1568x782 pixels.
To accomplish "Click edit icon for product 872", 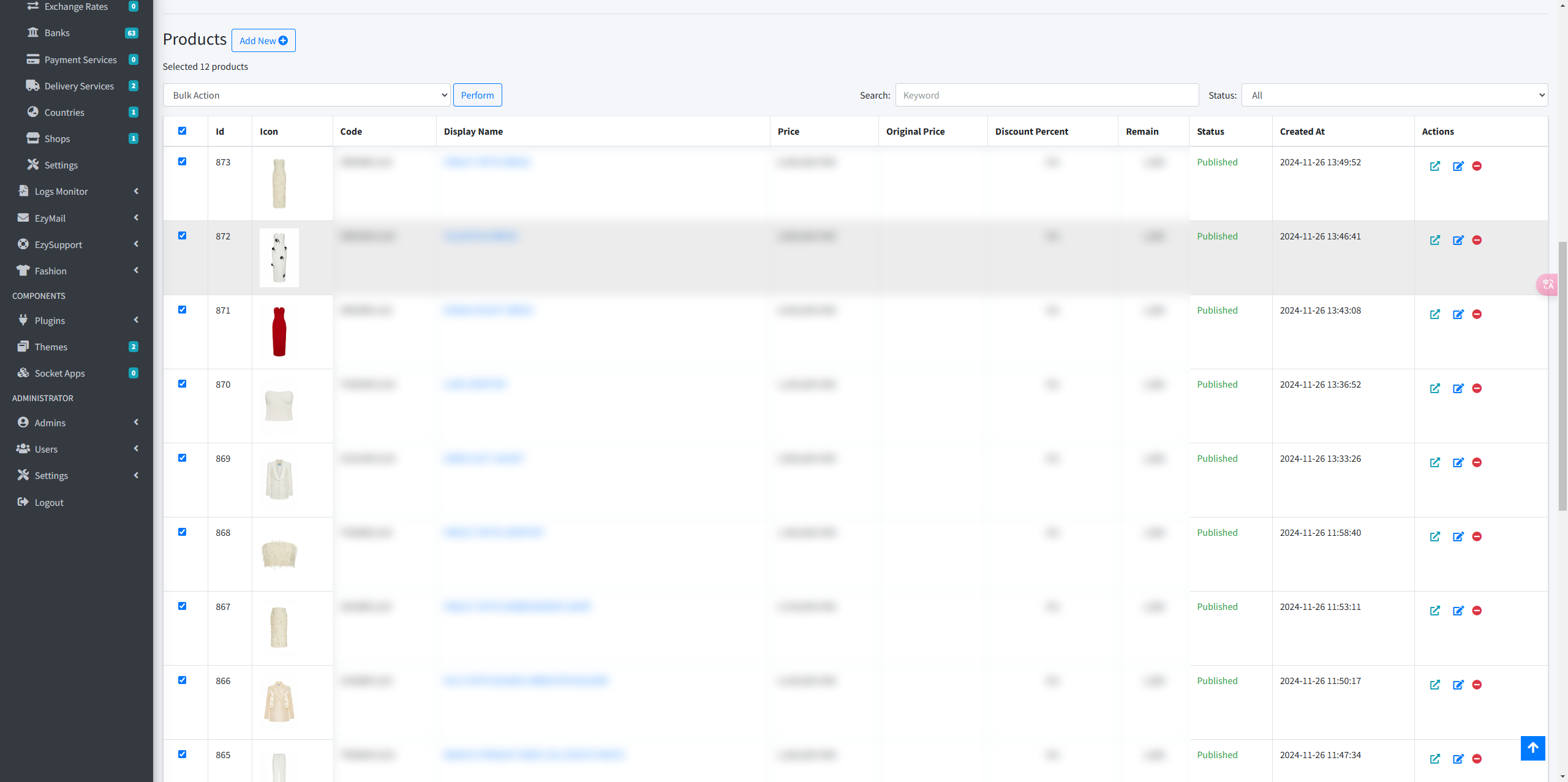I will 1458,240.
